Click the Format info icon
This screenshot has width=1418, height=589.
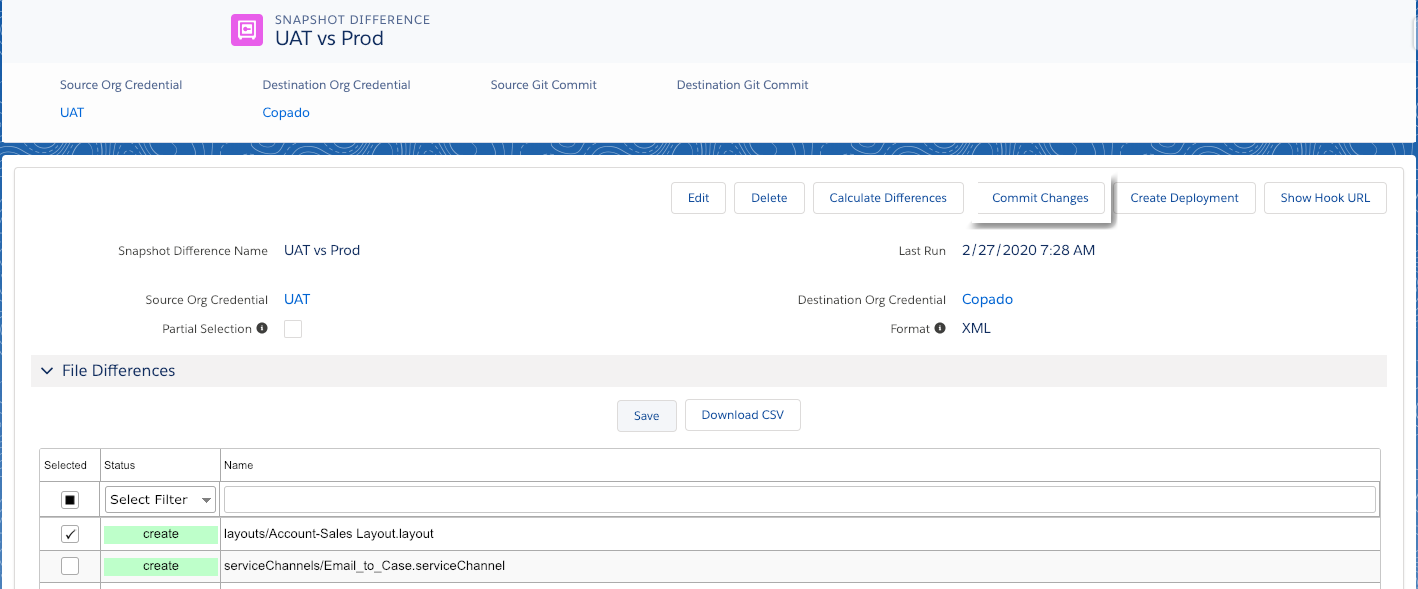tap(940, 328)
